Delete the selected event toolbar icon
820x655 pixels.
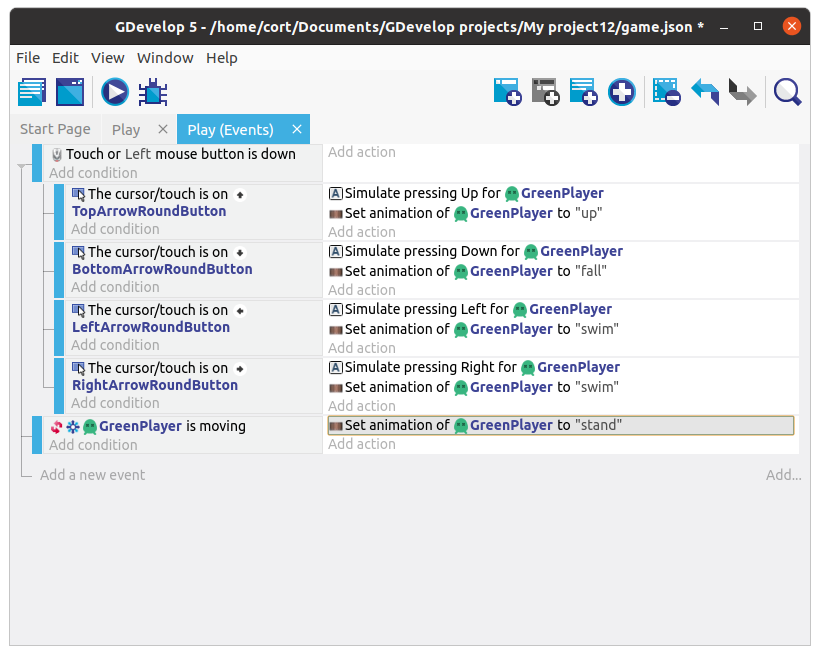pos(667,92)
